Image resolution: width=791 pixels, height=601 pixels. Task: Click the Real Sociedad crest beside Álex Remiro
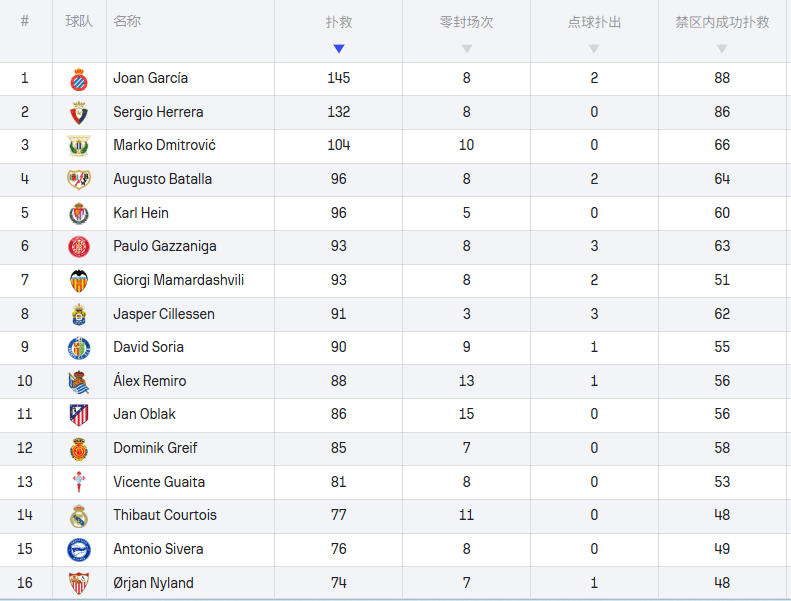(79, 381)
